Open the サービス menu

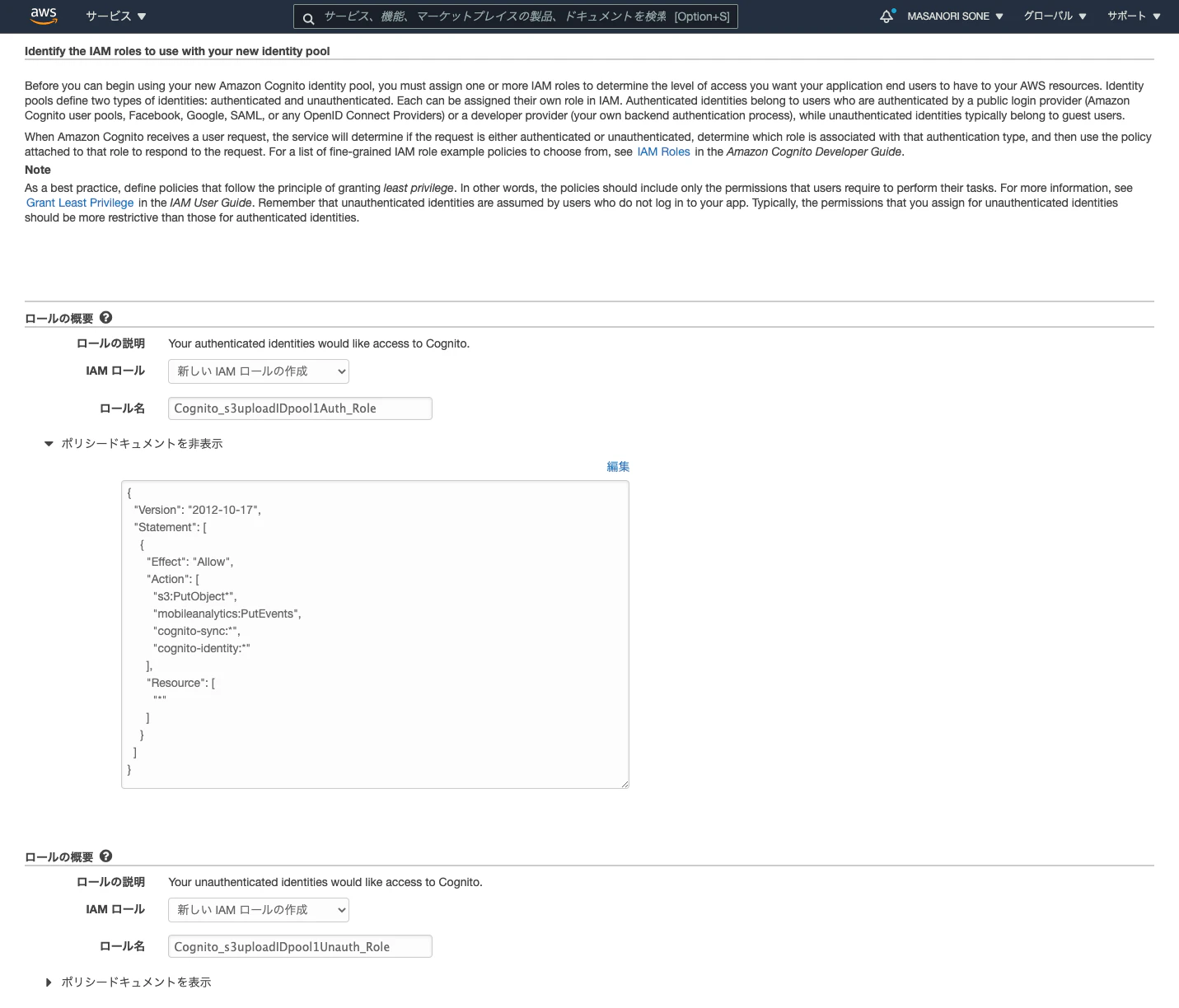pos(116,16)
